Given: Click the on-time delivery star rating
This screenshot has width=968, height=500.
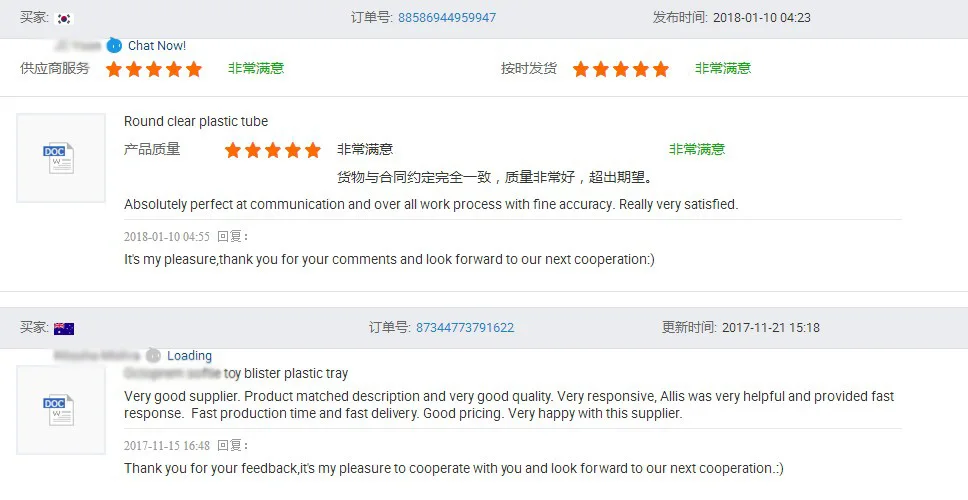Looking at the screenshot, I should coord(621,69).
